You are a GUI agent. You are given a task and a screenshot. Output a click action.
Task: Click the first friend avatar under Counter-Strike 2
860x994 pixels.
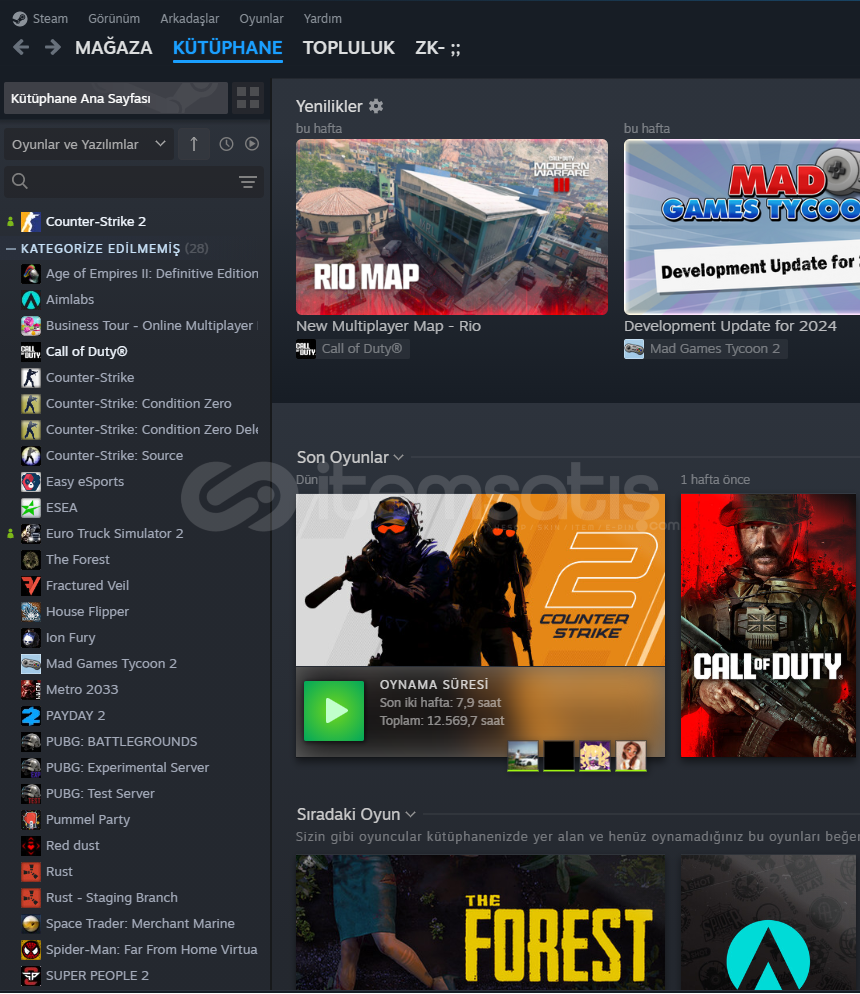pos(523,756)
